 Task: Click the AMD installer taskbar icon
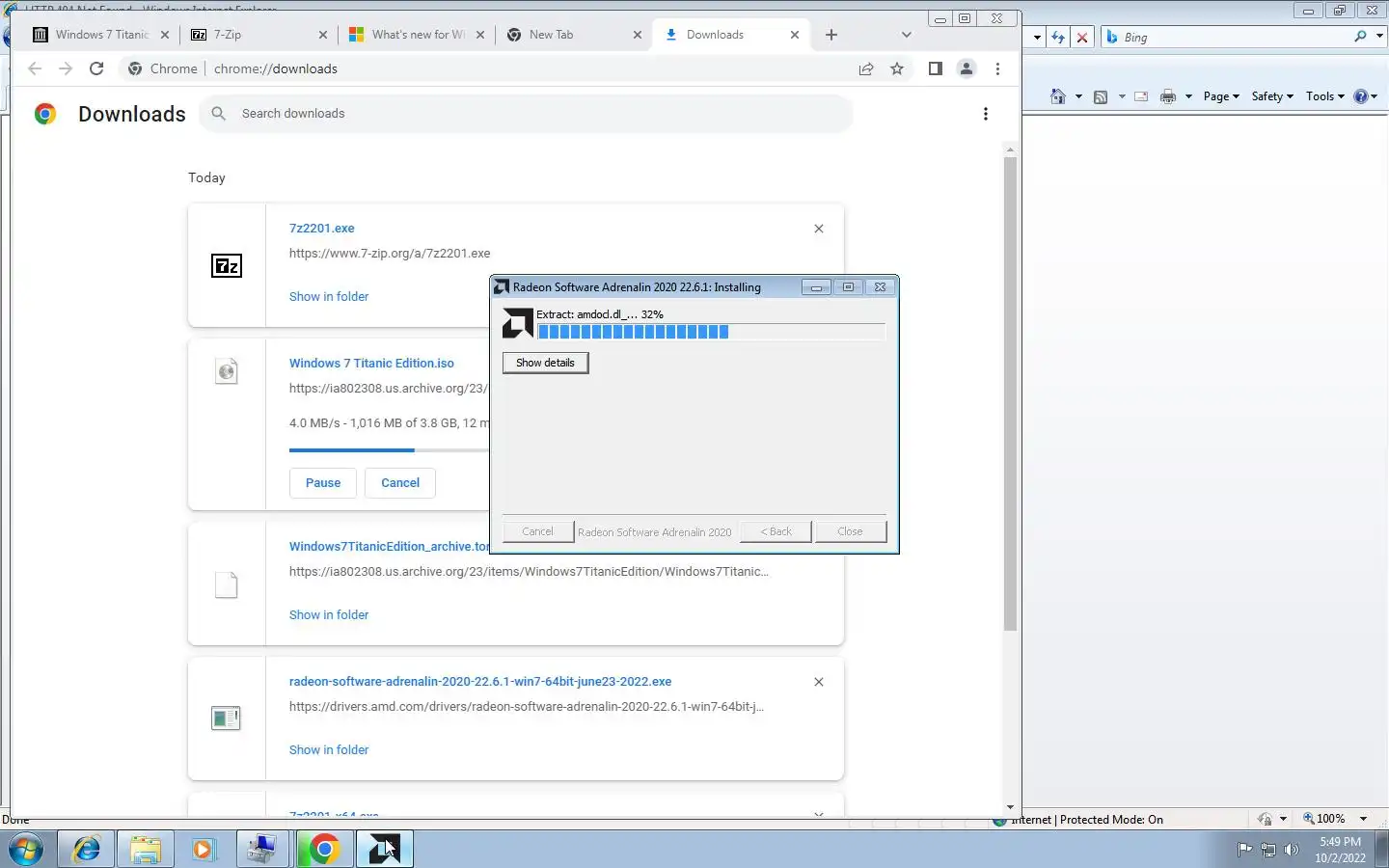point(384,849)
